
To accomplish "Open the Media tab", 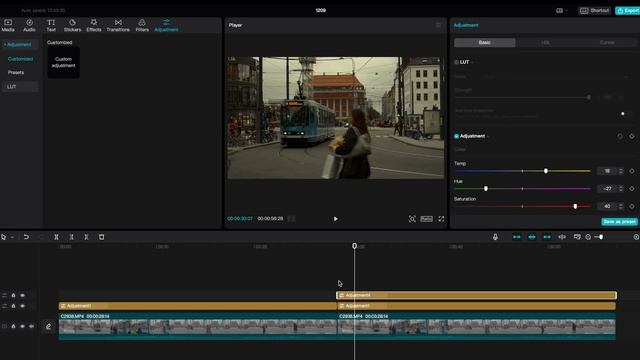I will pos(8,25).
